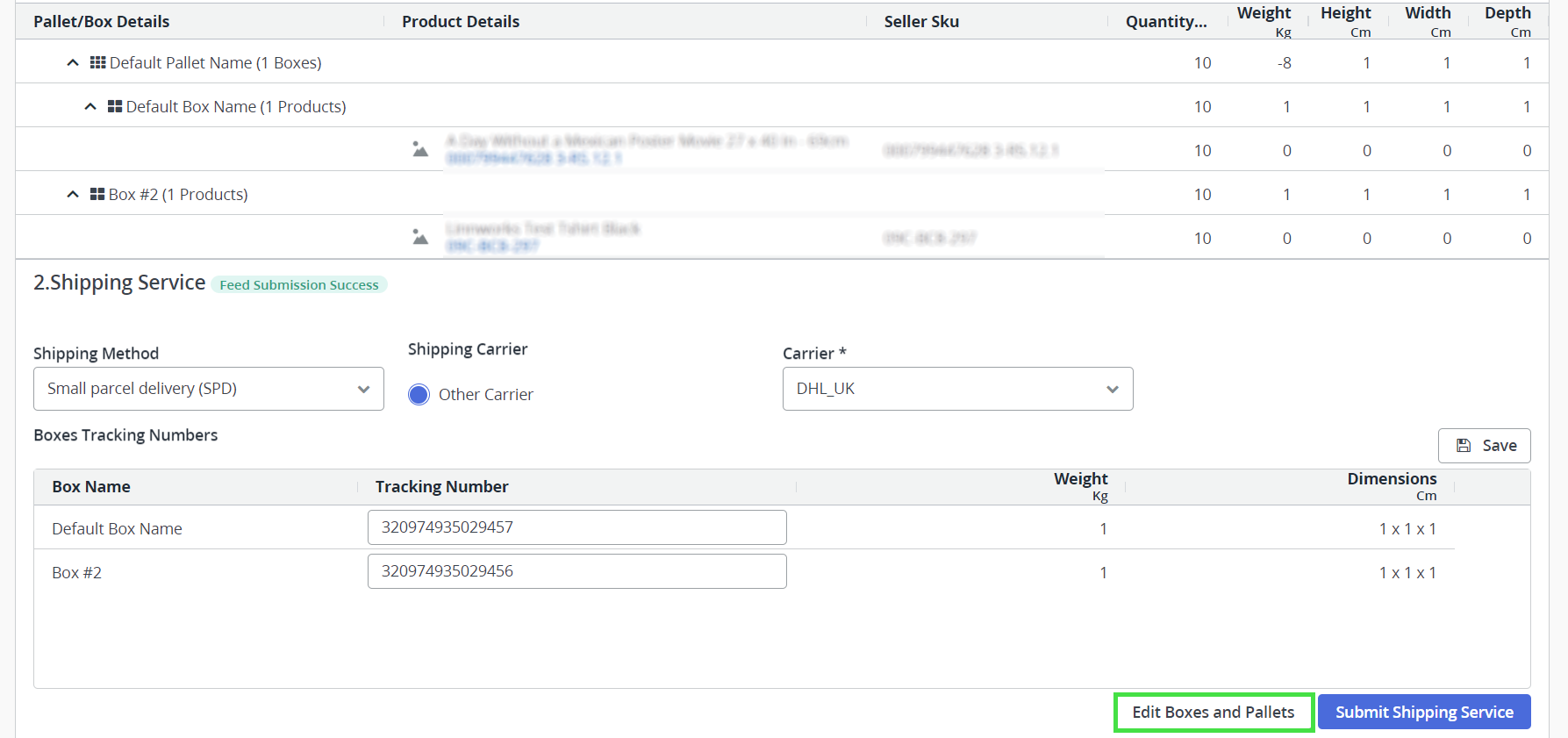
Task: Click tracking number field for Box #2
Action: point(576,571)
